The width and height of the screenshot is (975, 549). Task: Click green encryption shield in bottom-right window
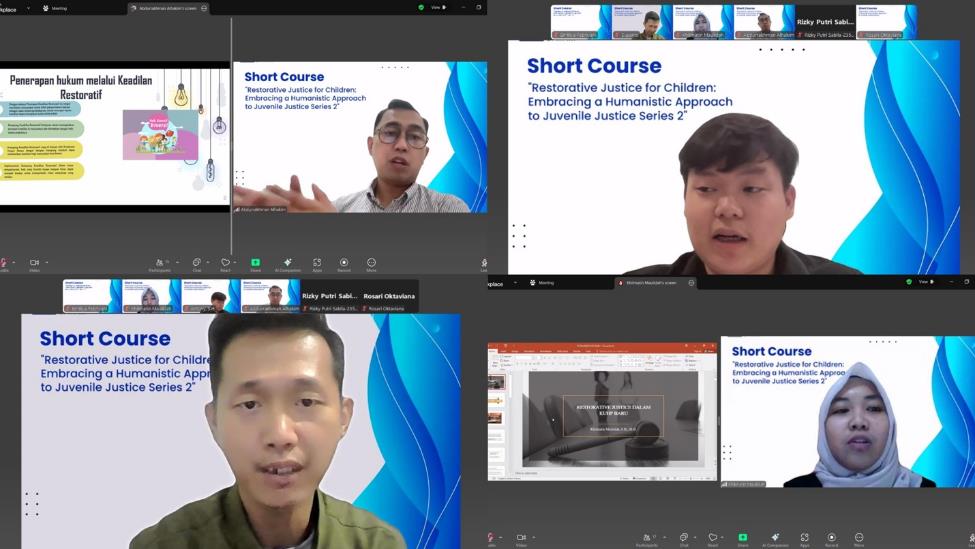pos(909,282)
